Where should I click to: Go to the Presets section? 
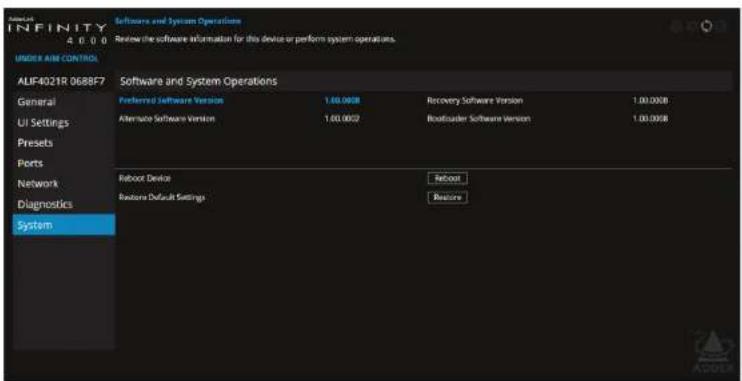point(64,143)
